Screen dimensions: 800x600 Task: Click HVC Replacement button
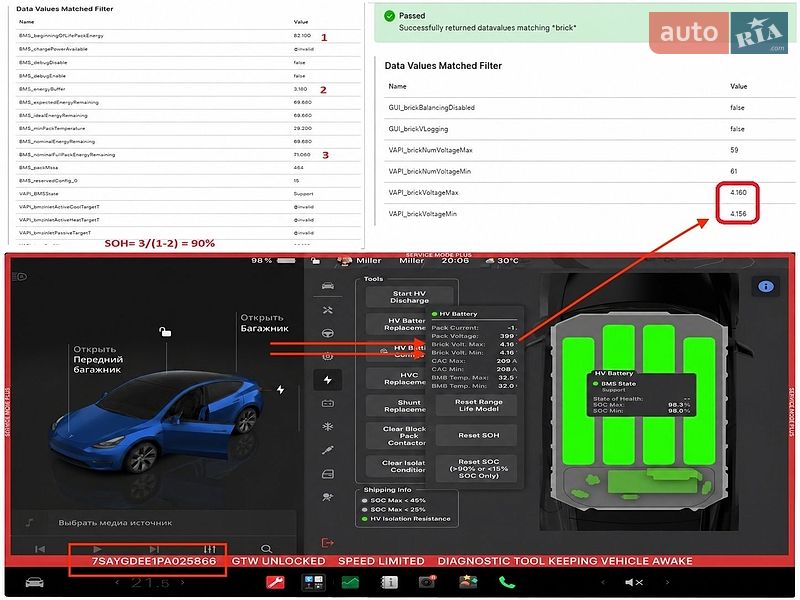coord(396,379)
